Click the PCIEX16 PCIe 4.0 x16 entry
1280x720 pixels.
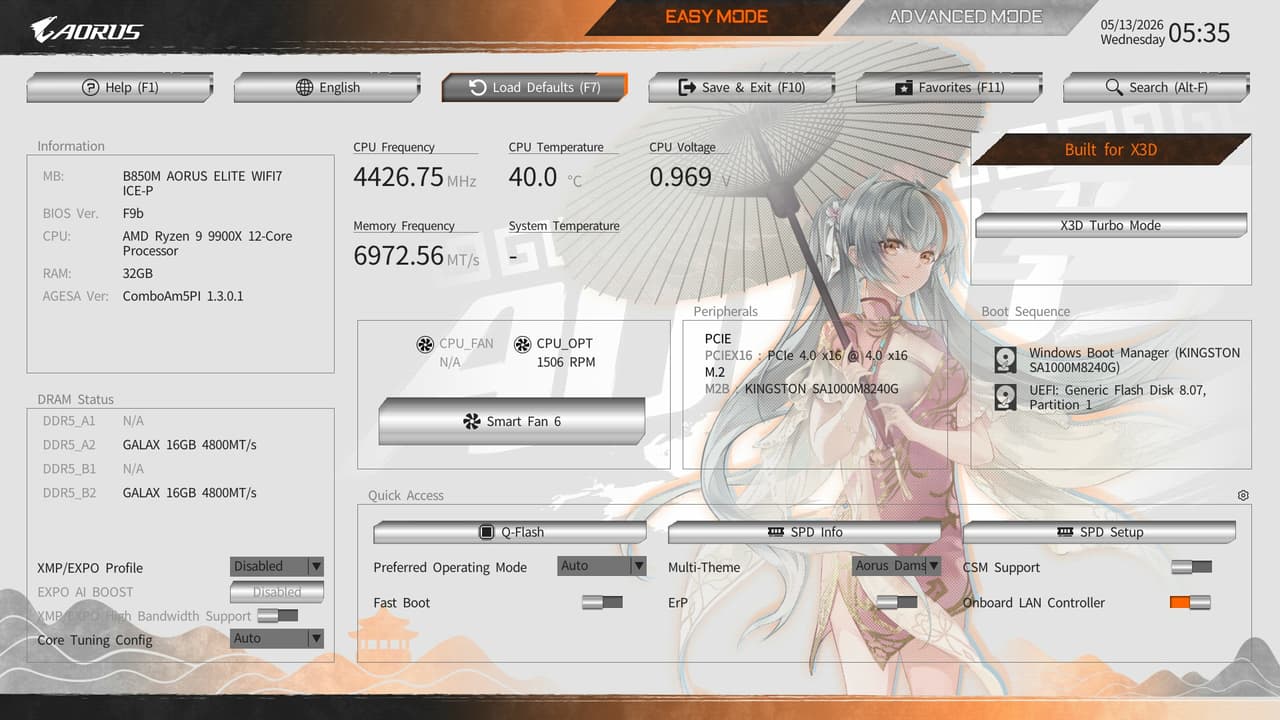tap(806, 356)
